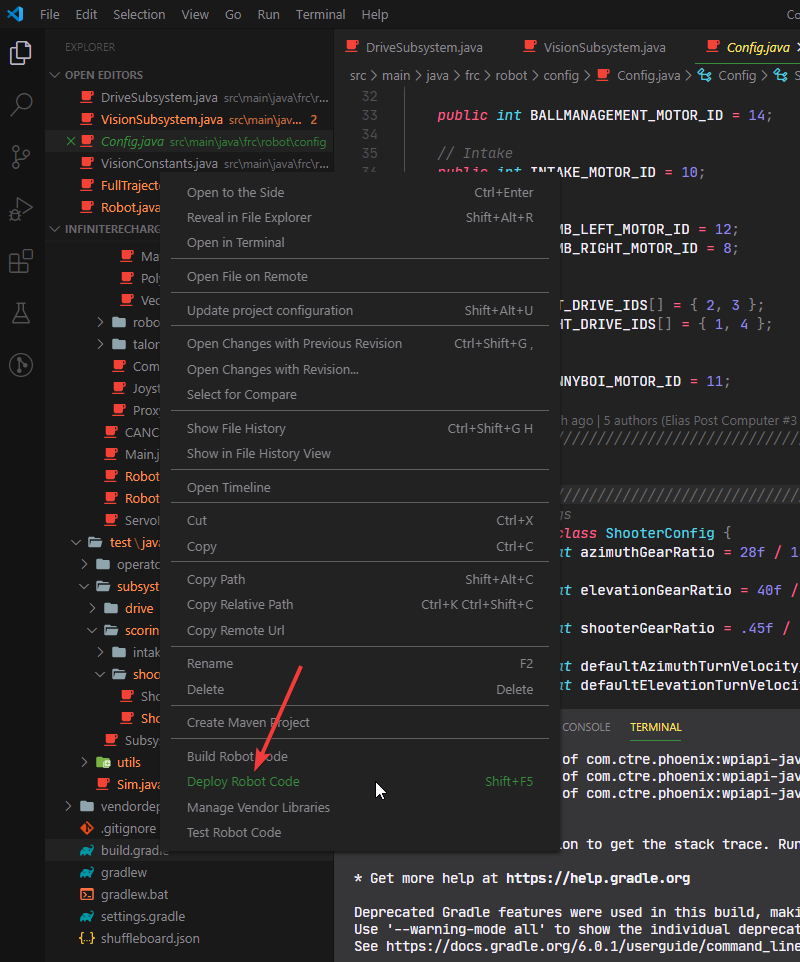The height and width of the screenshot is (962, 800).
Task: Open the Terminal menu
Action: (320, 14)
